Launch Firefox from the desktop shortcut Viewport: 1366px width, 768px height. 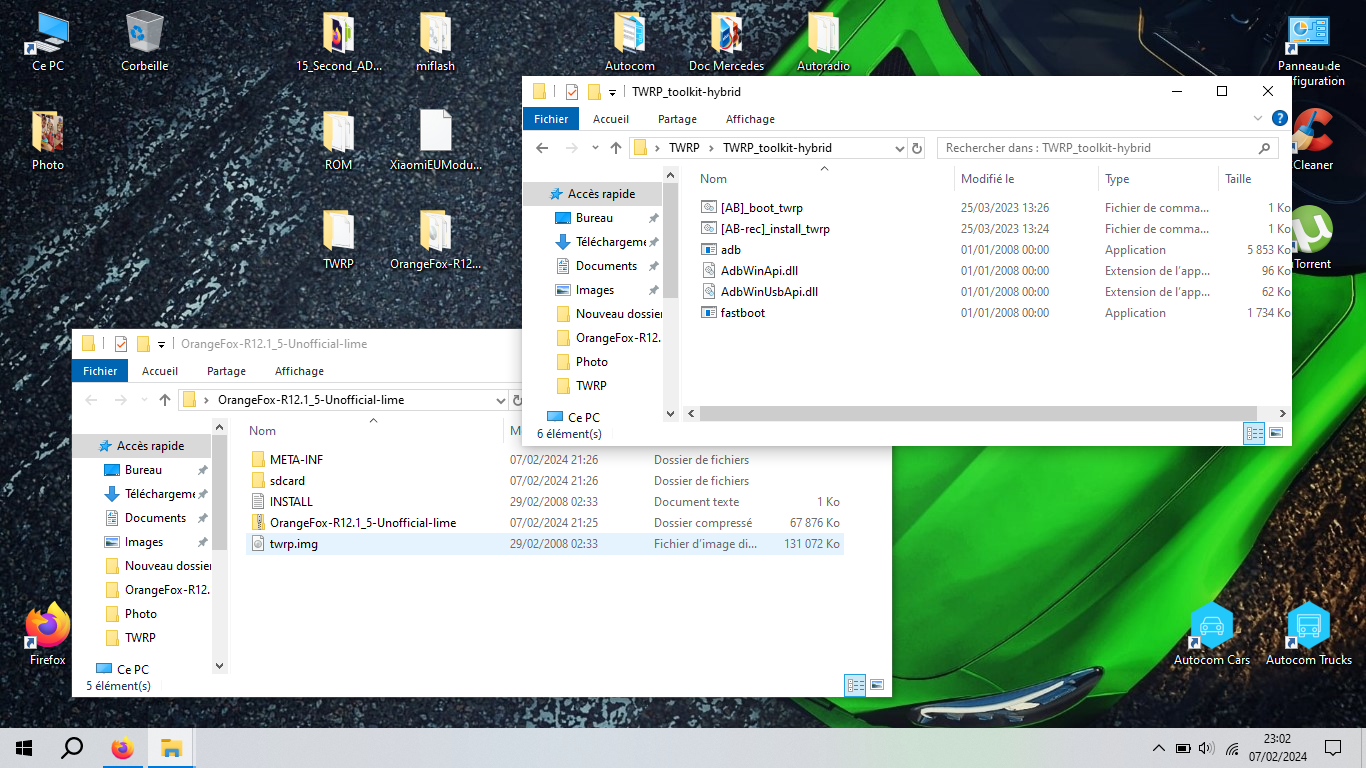[x=48, y=635]
